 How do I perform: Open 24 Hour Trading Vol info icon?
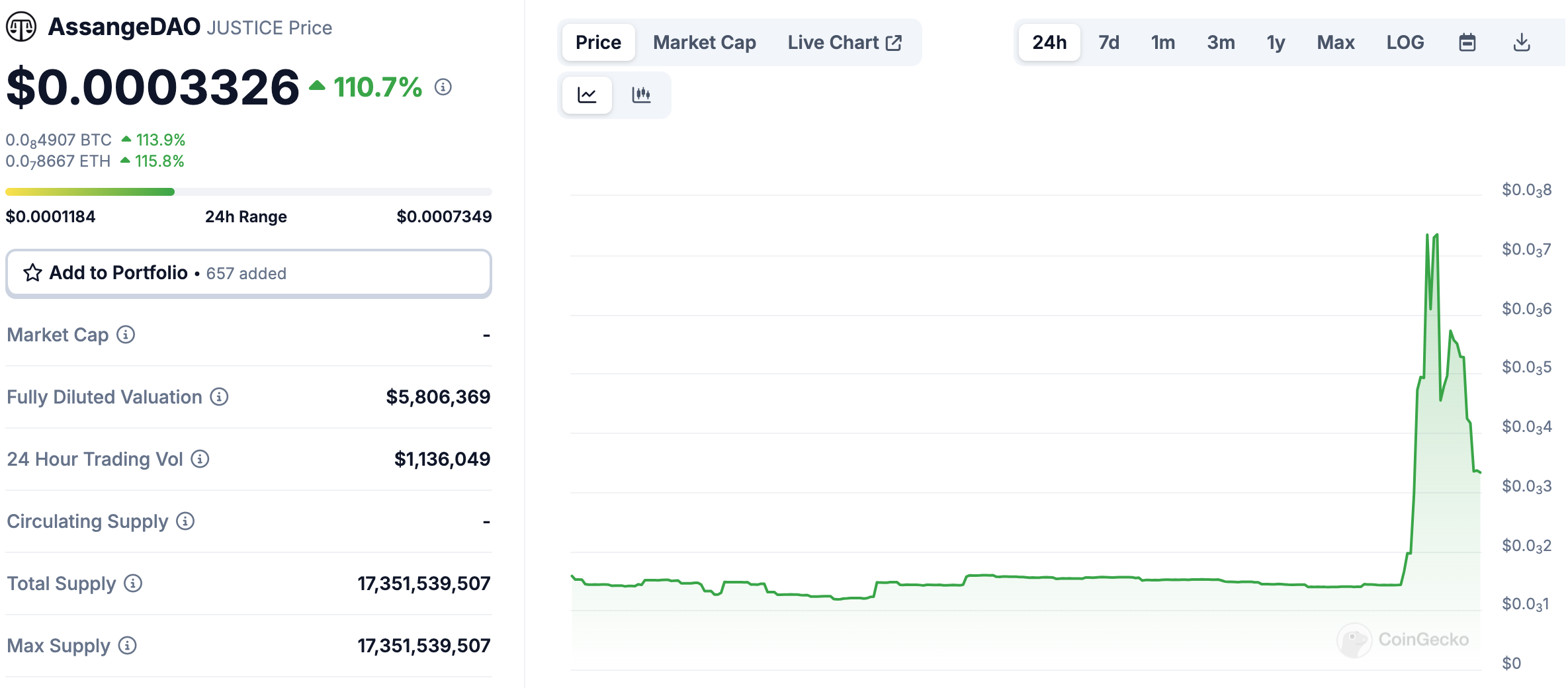(x=200, y=459)
